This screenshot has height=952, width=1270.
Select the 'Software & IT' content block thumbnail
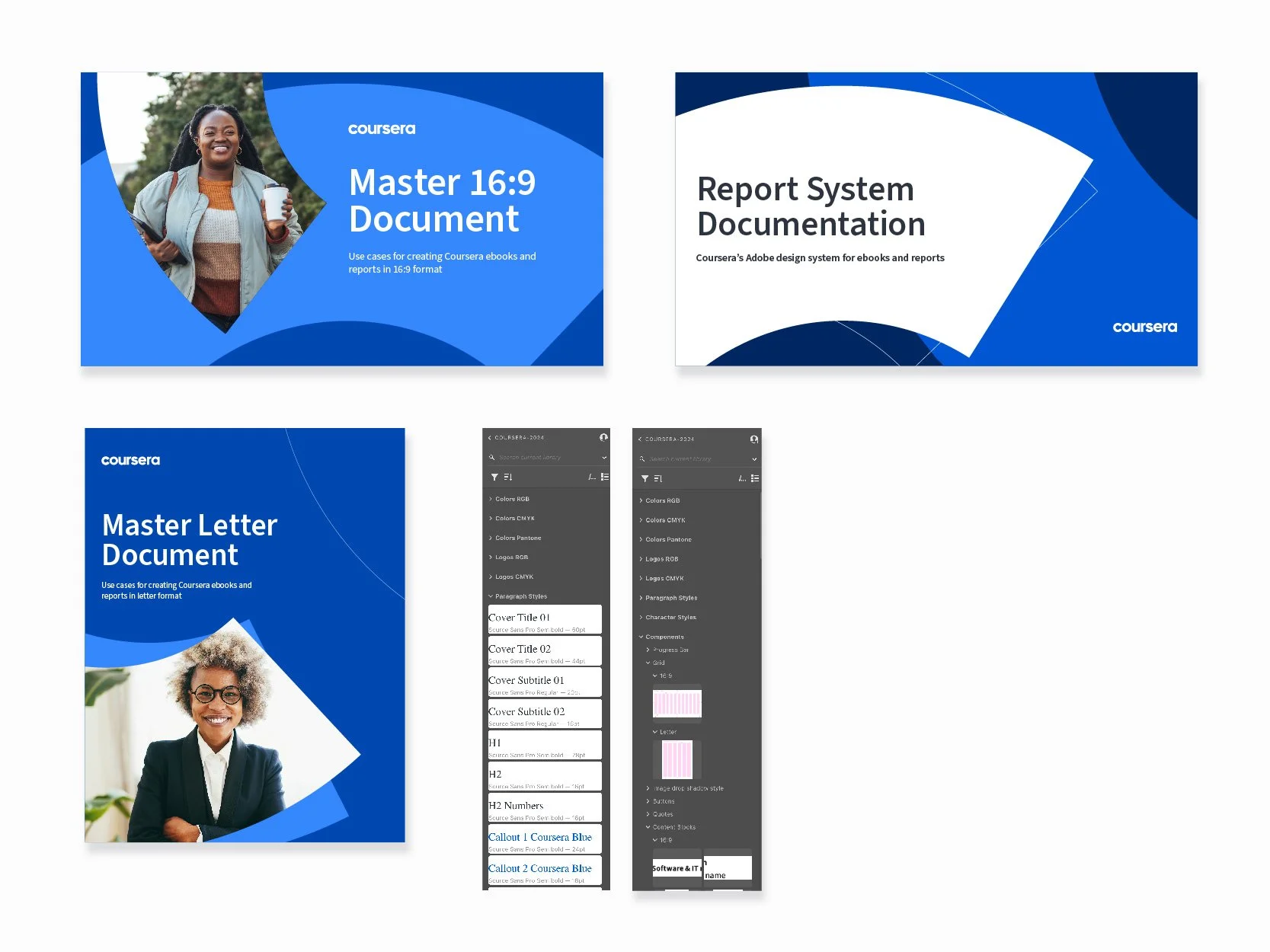677,867
